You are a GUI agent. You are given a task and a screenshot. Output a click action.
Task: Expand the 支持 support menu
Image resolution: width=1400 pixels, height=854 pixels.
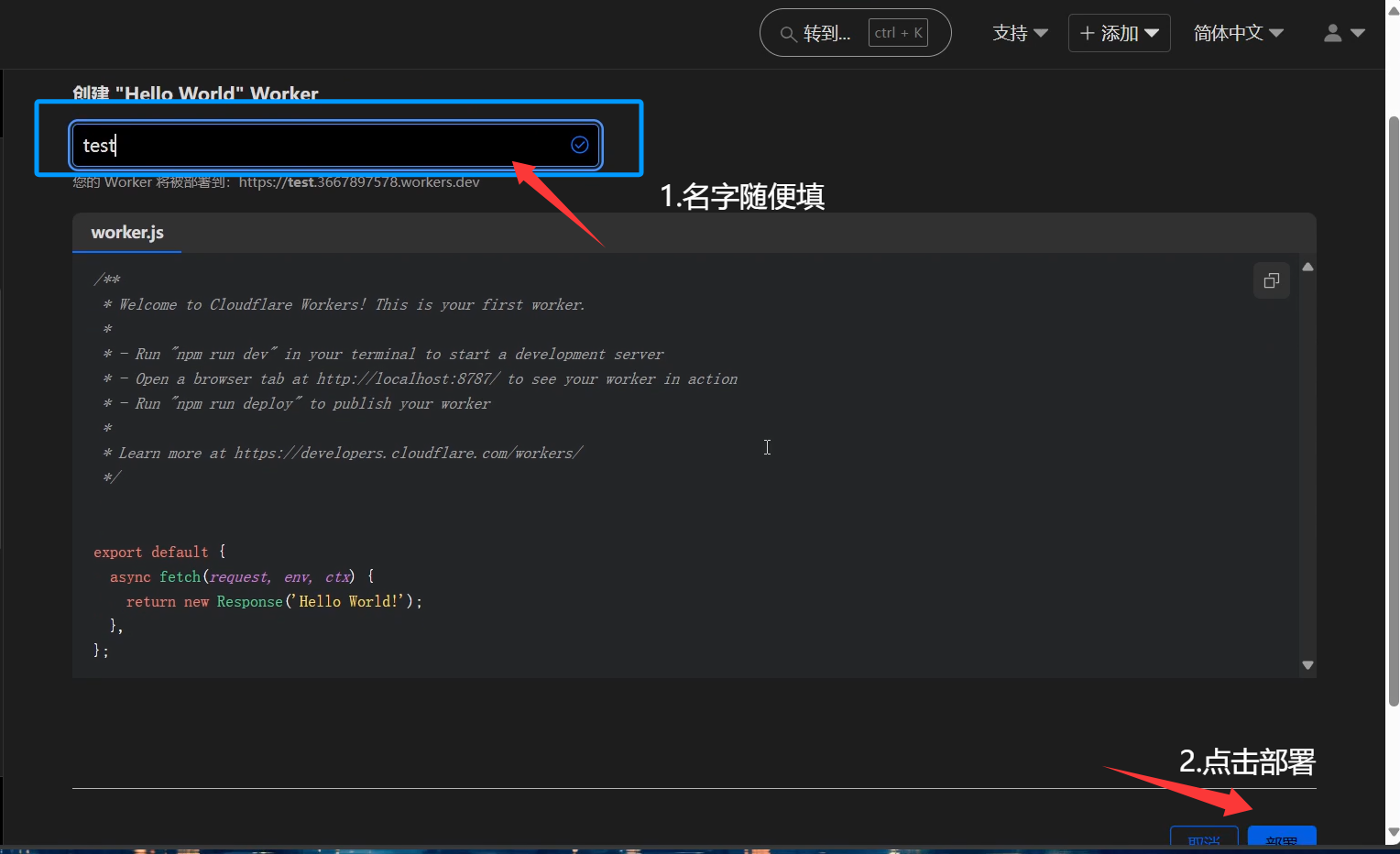tap(1020, 33)
